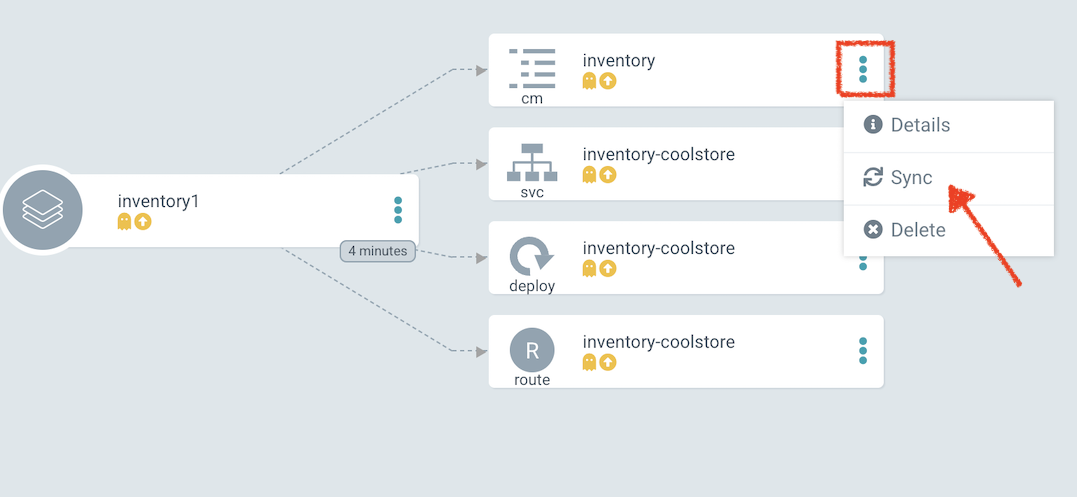Screen dimensions: 1077x497
Task: Click the ConfigMap list icon labeled cm
Action: [x=531, y=68]
